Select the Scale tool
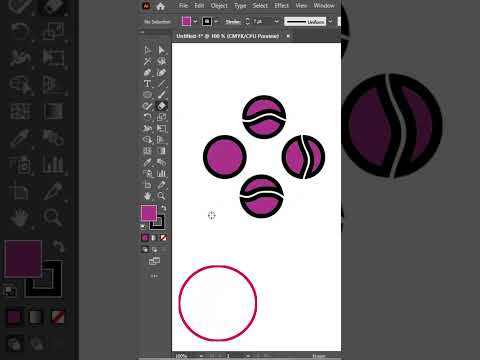The image size is (480, 360). tap(162, 117)
